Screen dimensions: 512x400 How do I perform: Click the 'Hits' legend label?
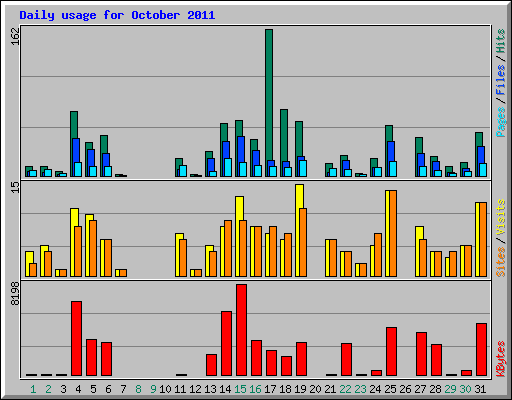click(501, 41)
